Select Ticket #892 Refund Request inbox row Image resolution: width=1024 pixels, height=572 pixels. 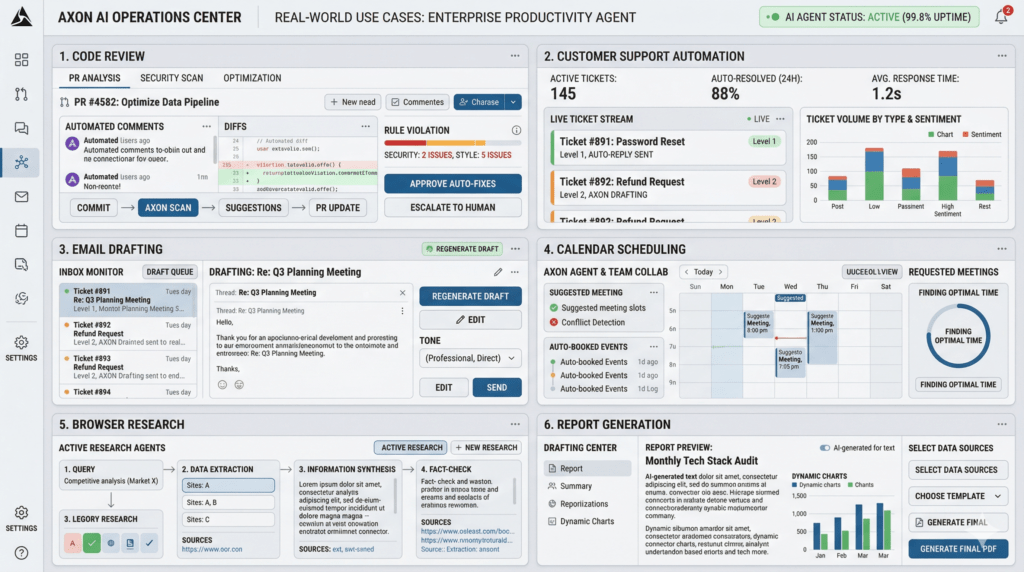click(x=128, y=333)
